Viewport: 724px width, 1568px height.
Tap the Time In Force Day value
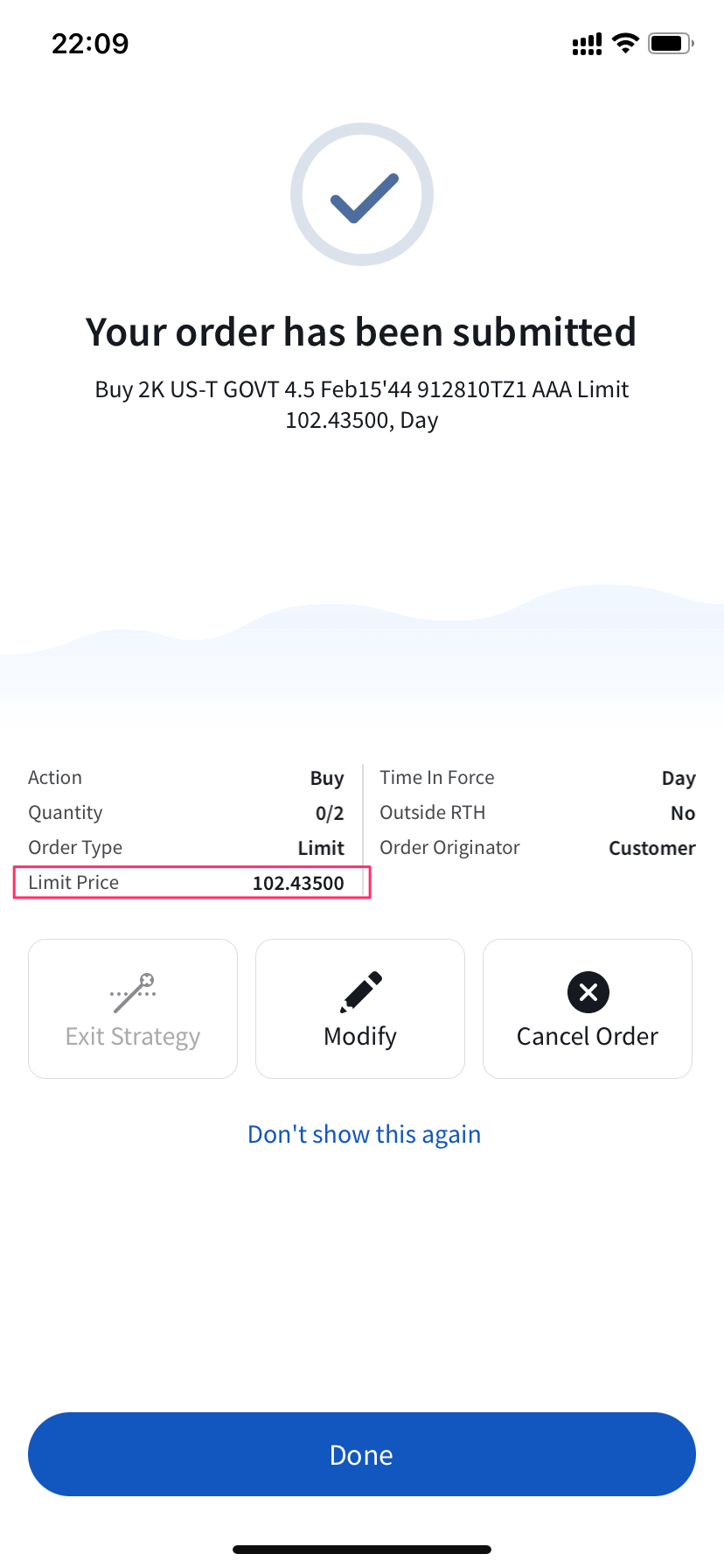[x=679, y=779]
